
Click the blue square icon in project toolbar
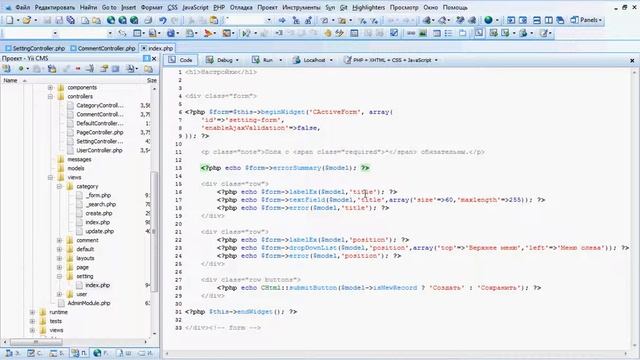click(x=116, y=69)
